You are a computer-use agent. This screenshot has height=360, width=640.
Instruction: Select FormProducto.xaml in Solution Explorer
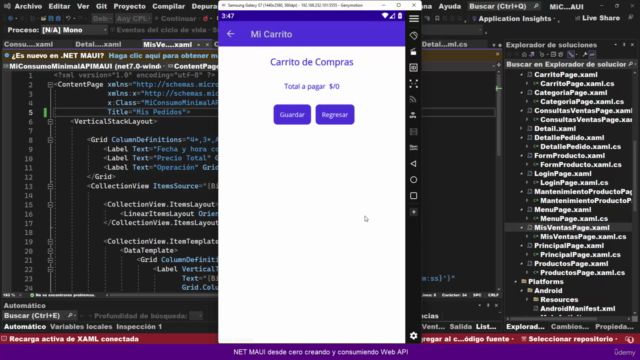tap(569, 156)
